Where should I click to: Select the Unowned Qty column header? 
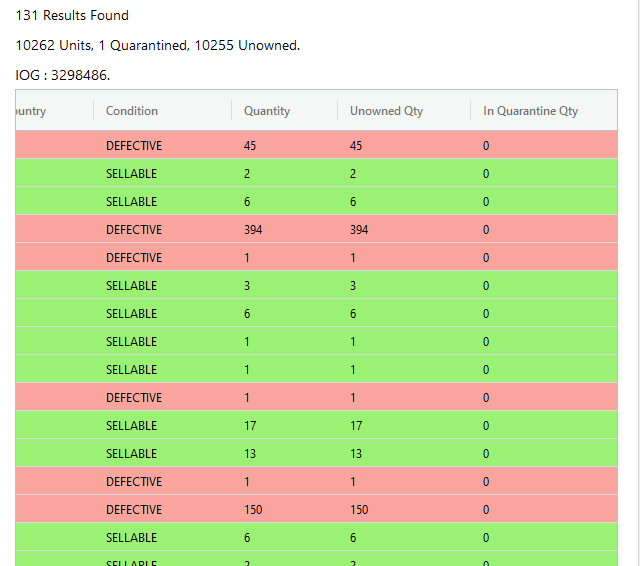click(386, 111)
